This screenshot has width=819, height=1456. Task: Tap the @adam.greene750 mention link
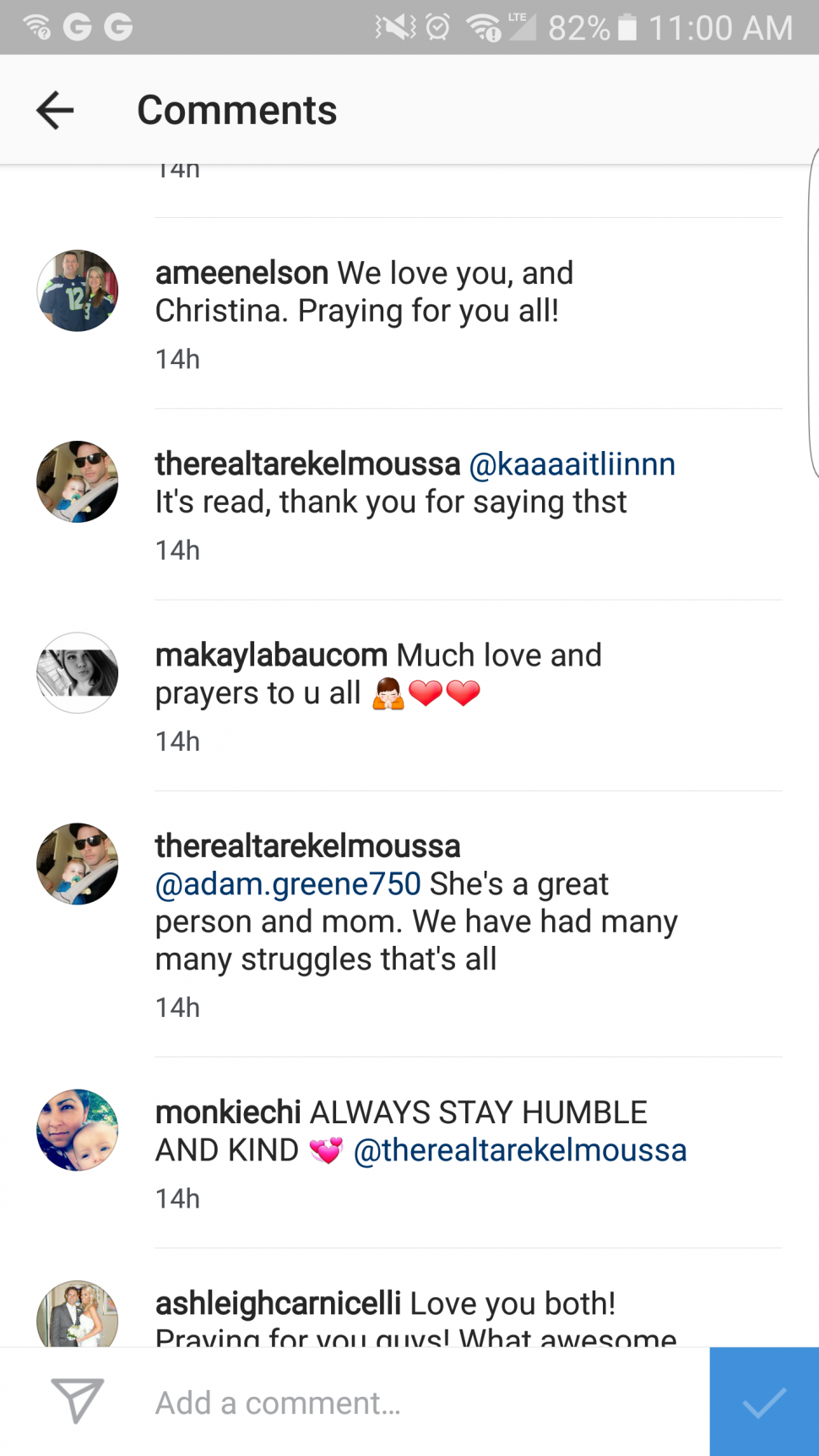[x=288, y=884]
